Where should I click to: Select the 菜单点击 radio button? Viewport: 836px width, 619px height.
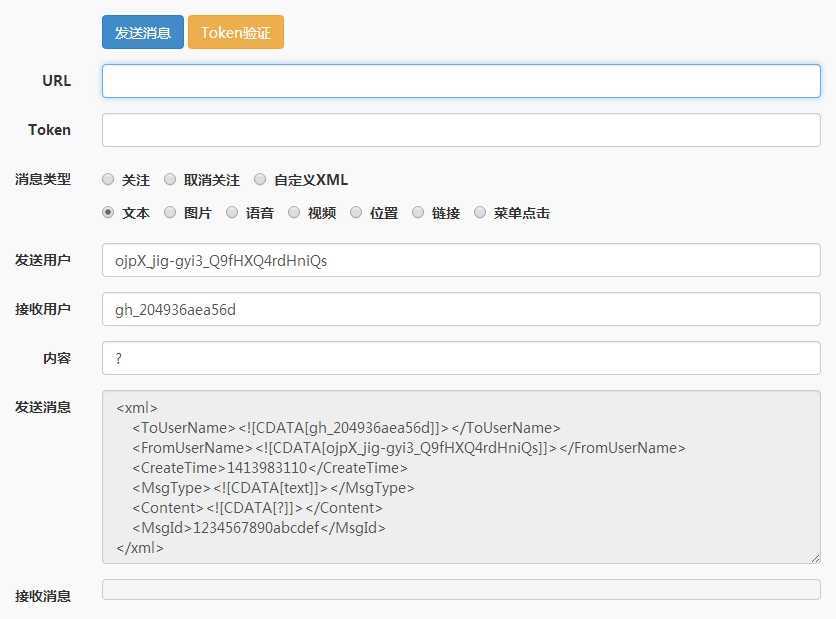pos(481,213)
